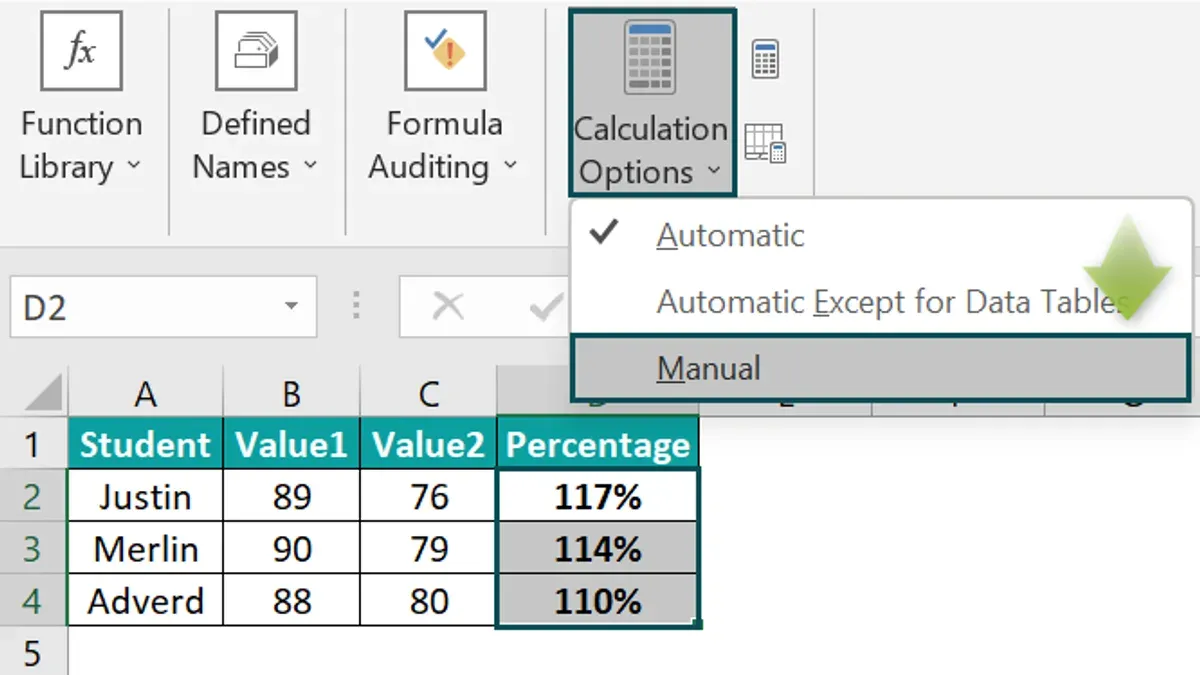Screen dimensions: 1200x675
Task: Click the 117% percentage cell
Action: pyautogui.click(x=598, y=496)
